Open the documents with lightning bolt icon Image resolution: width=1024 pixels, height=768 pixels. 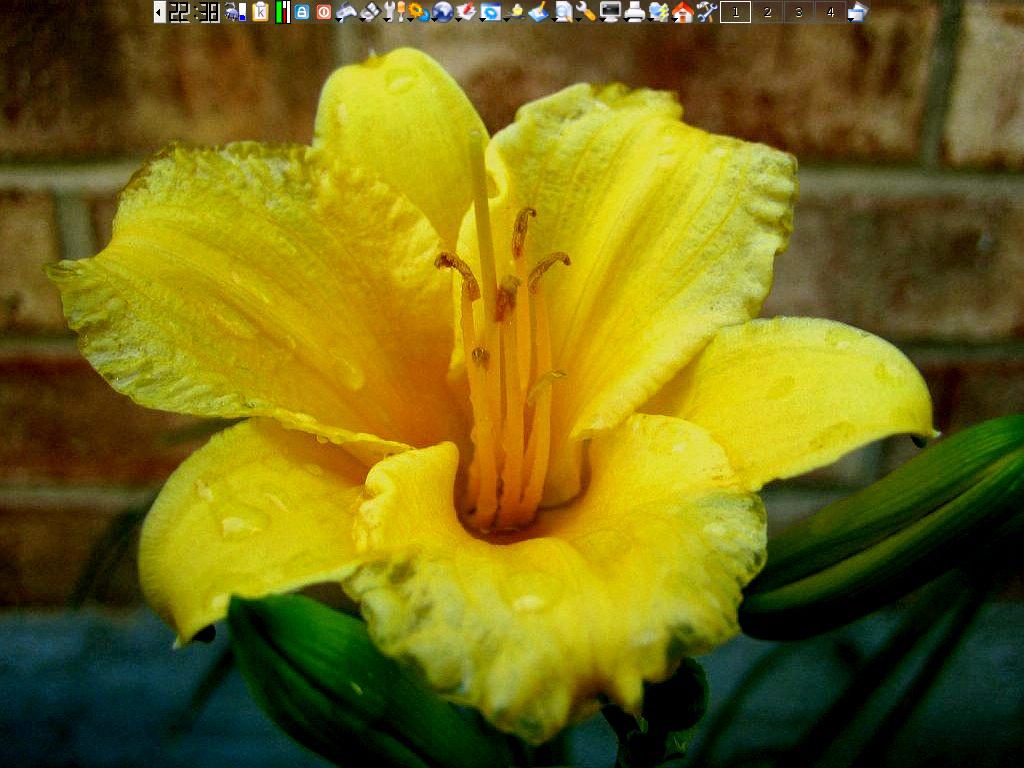[658, 12]
